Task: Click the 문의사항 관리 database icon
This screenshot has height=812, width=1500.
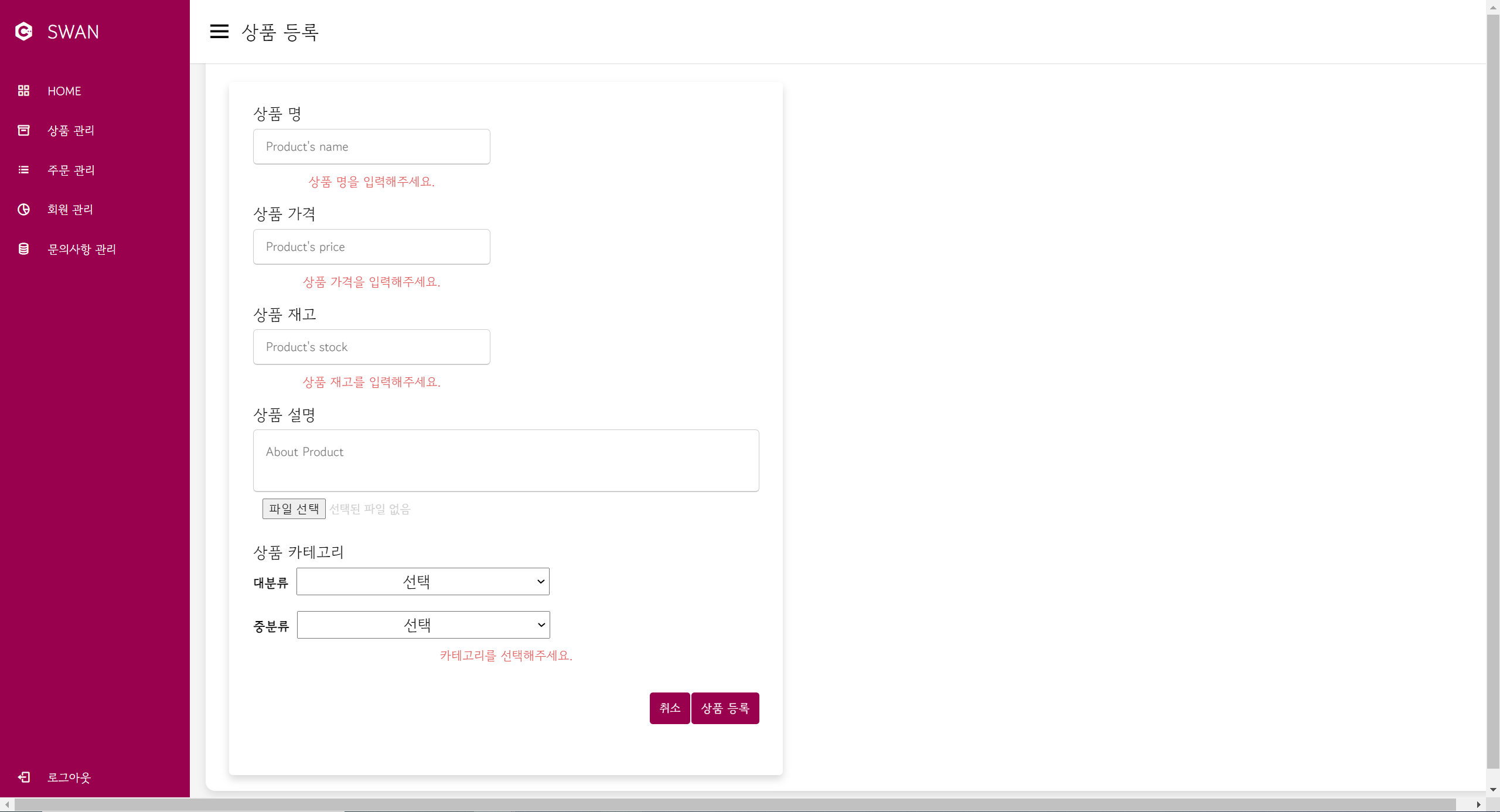Action: coord(23,249)
